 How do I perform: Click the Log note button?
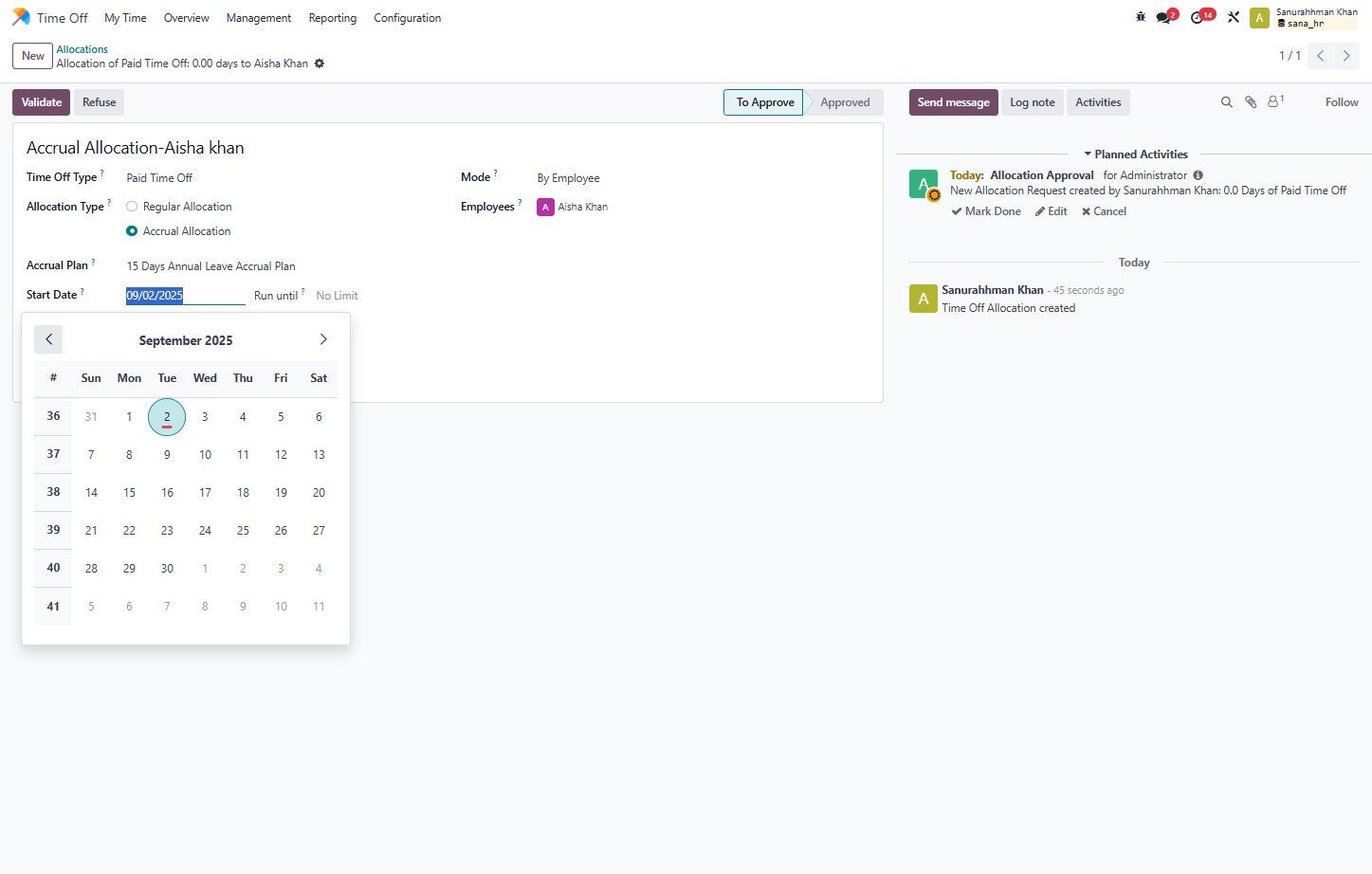1033,102
